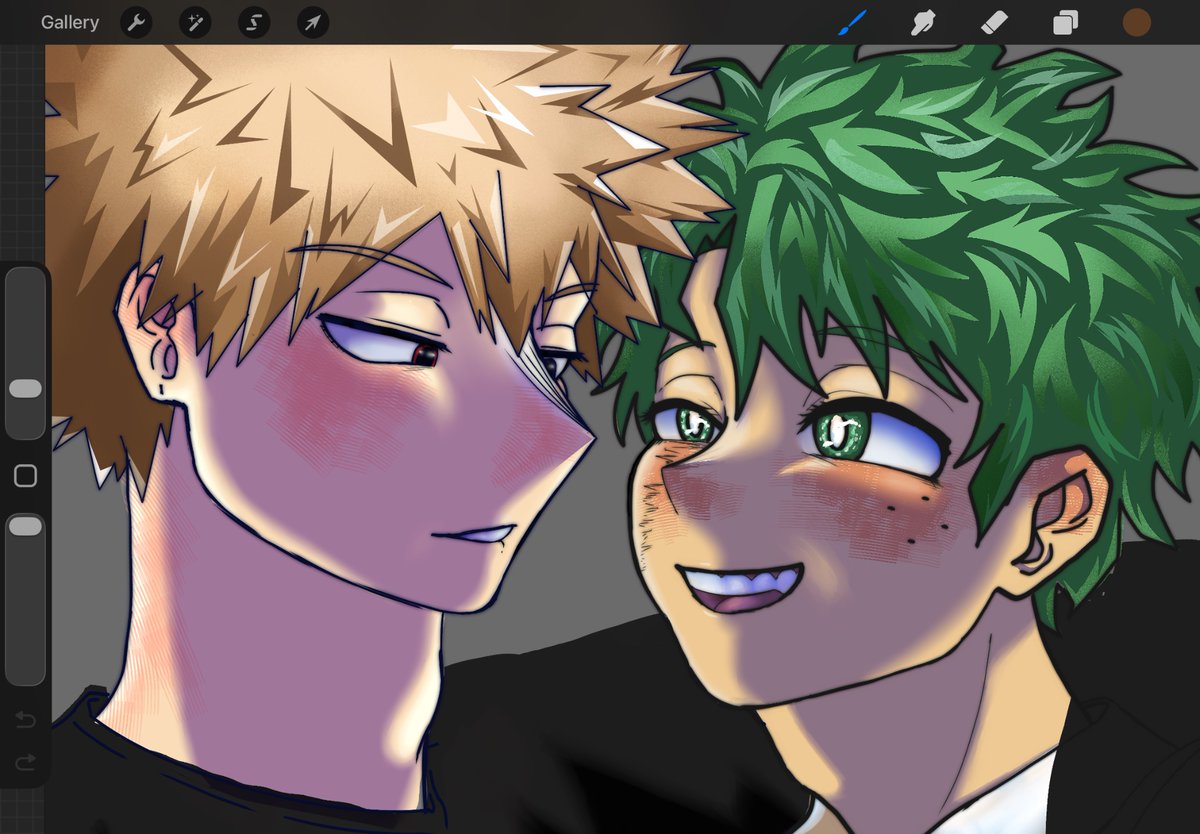1200x834 pixels.
Task: Open the Layers panel
Action: point(1066,22)
